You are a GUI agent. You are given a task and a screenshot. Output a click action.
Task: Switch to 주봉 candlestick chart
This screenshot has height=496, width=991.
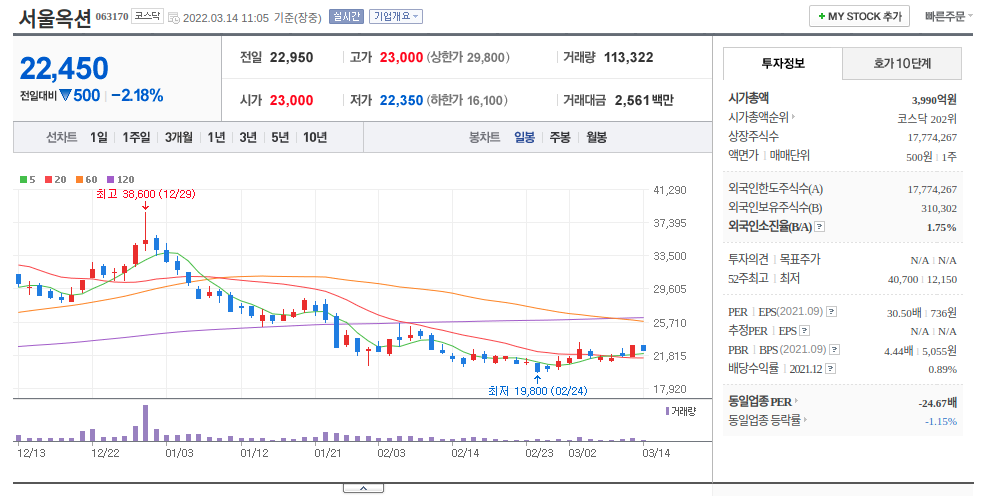[x=560, y=137]
